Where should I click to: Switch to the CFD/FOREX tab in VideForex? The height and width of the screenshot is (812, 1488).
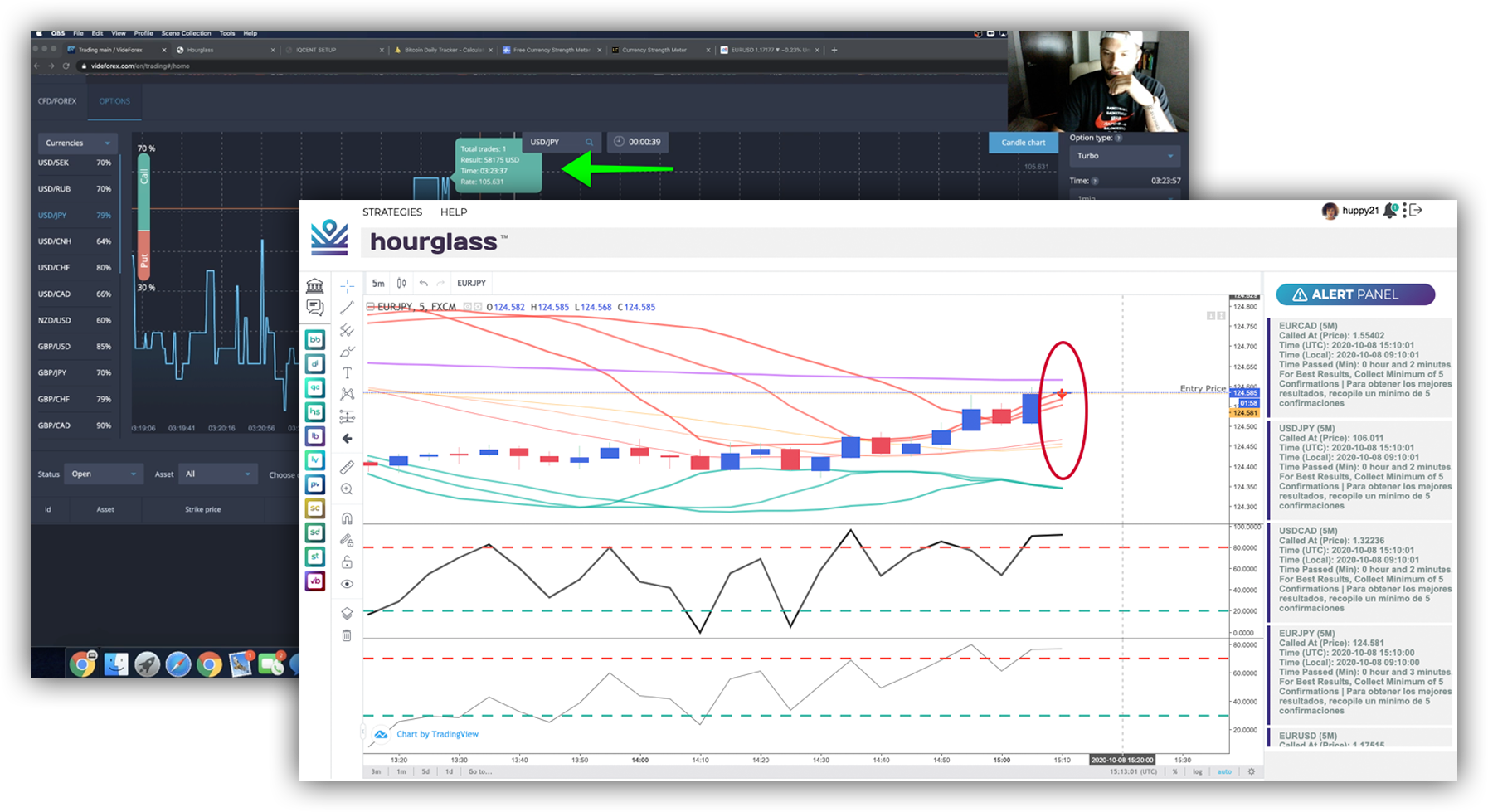[57, 101]
